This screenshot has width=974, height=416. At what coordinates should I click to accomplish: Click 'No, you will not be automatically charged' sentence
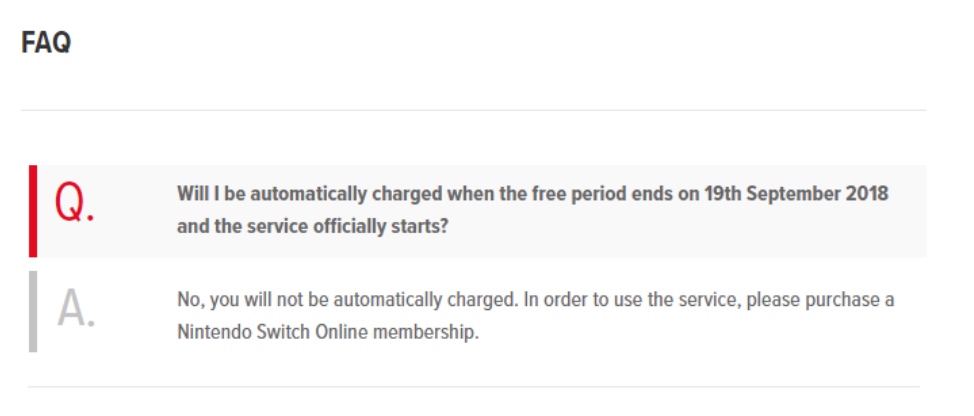(348, 301)
